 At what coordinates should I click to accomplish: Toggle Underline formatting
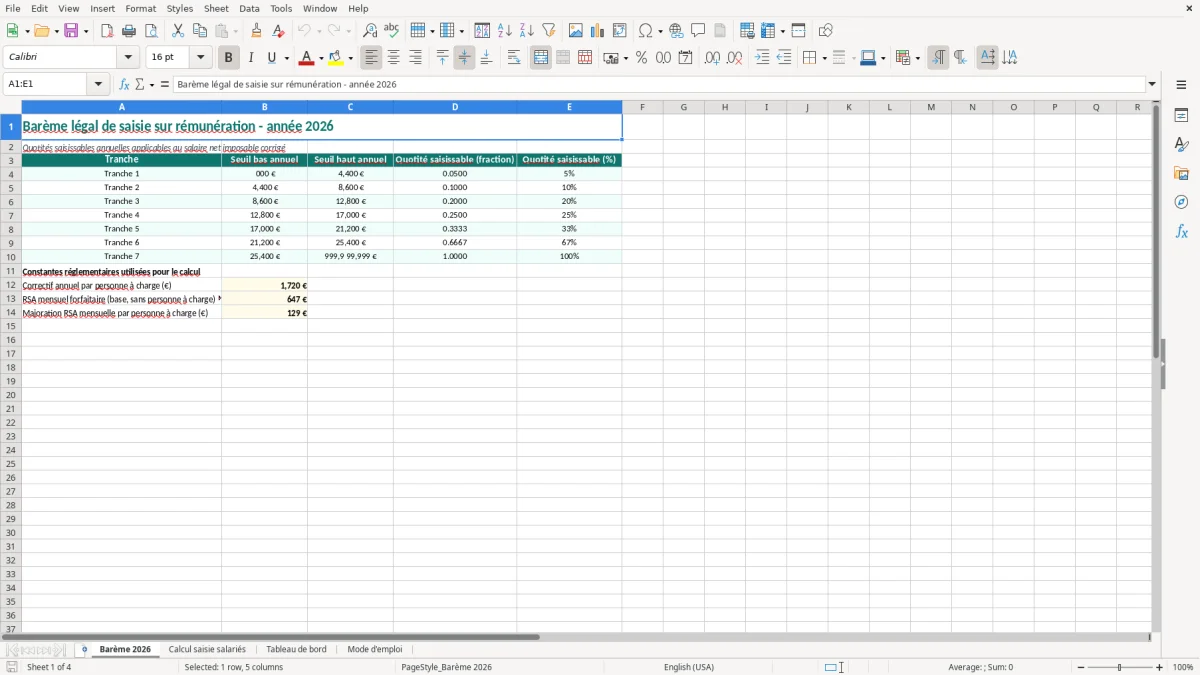271,58
